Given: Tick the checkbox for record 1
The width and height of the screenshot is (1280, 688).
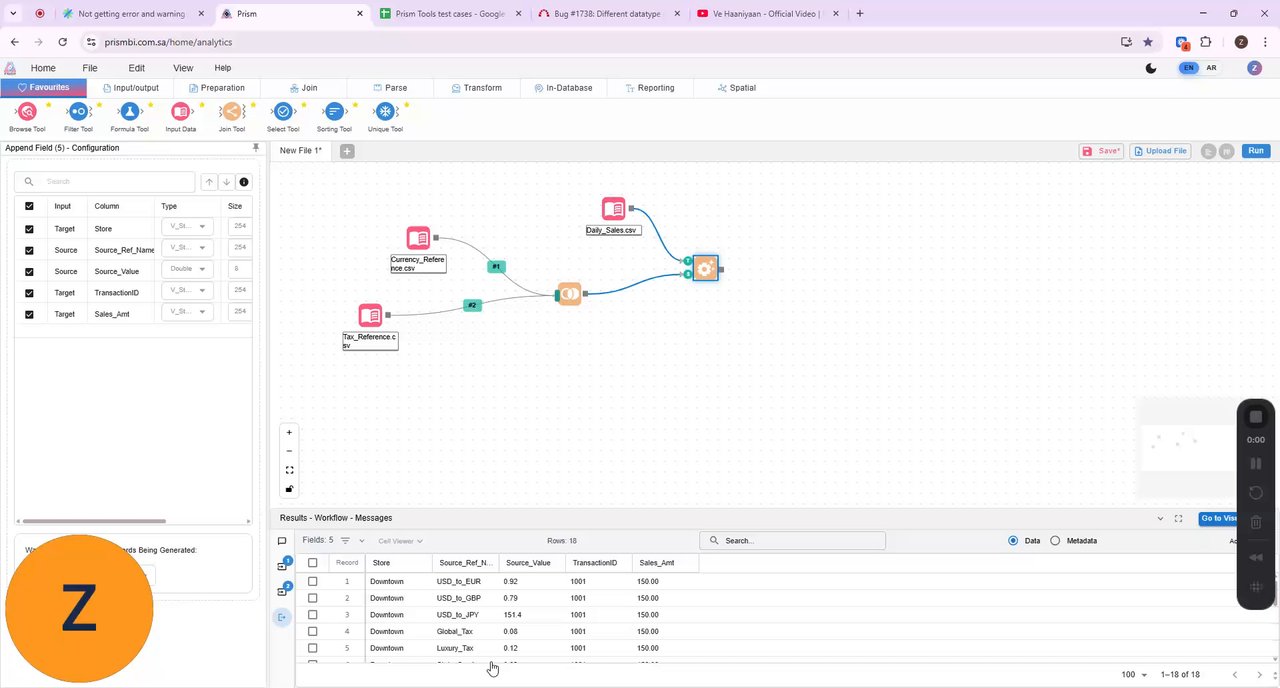Looking at the screenshot, I should (x=312, y=581).
